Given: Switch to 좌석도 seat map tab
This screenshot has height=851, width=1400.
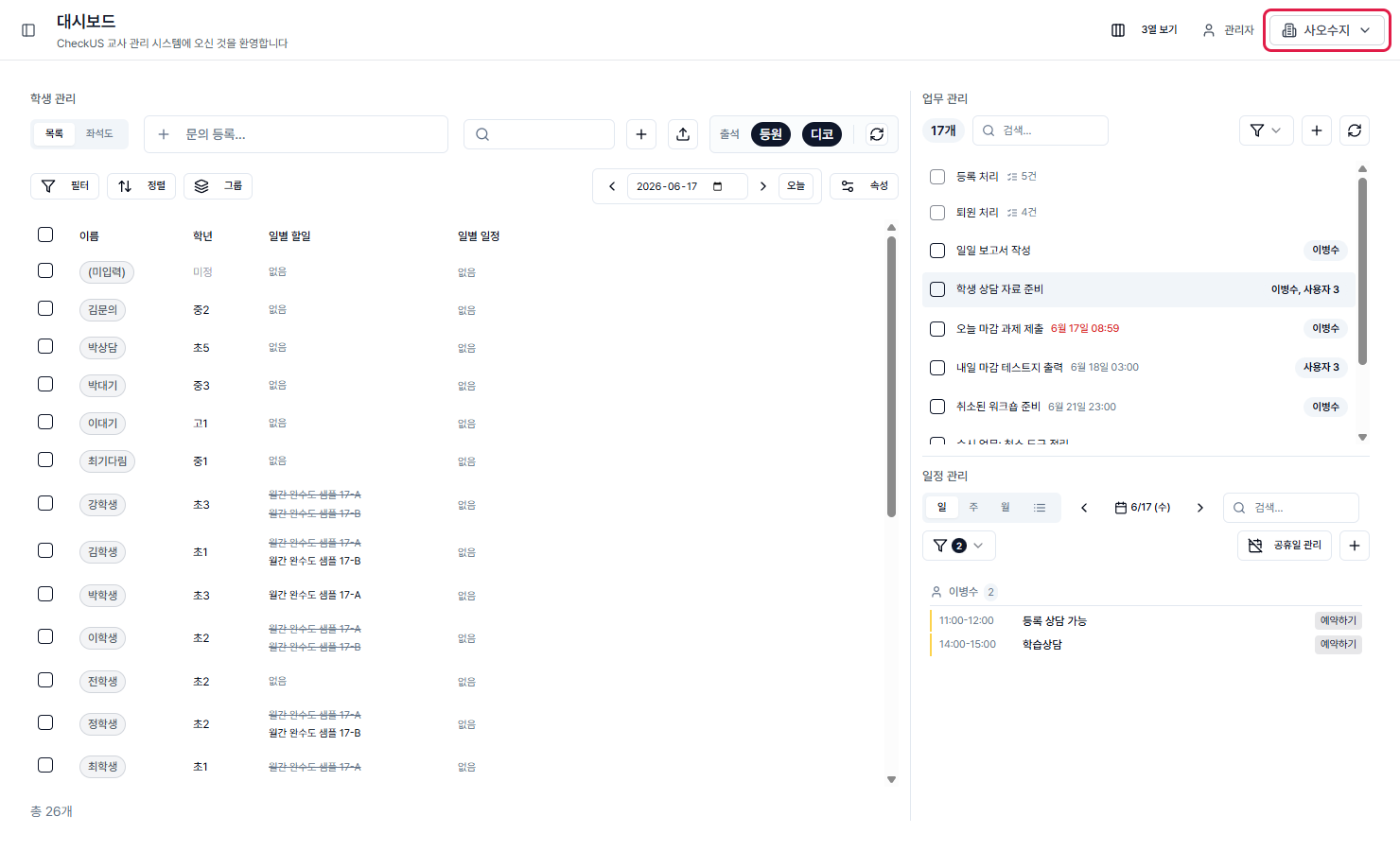Looking at the screenshot, I should click(x=99, y=134).
